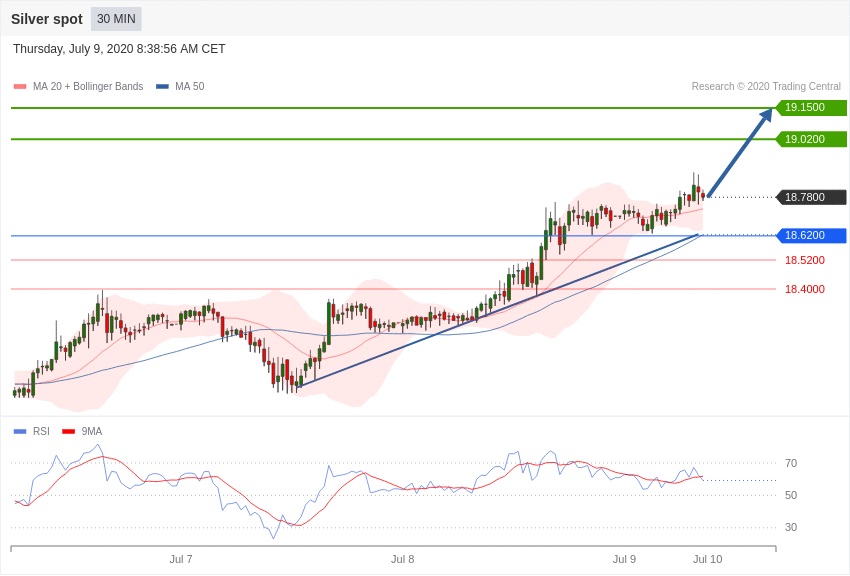Select the 19.0200 green resistance price tag
This screenshot has height=576, width=850.
tap(810, 139)
